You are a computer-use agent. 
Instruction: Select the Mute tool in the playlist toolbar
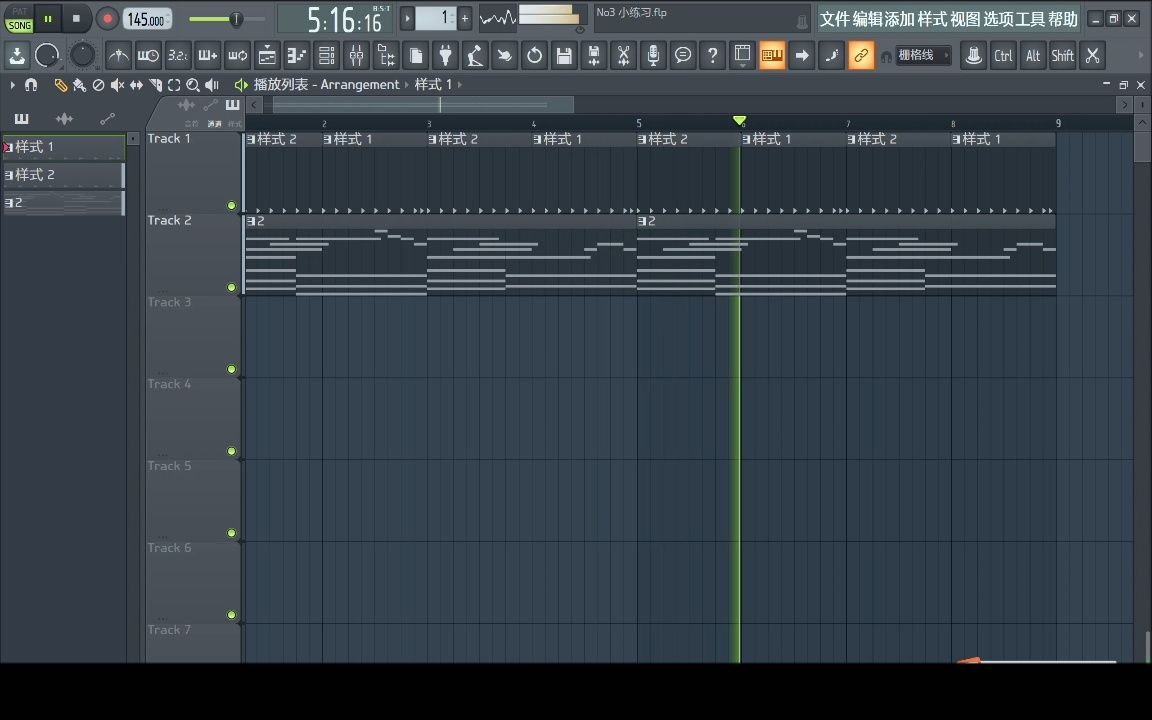pos(117,84)
